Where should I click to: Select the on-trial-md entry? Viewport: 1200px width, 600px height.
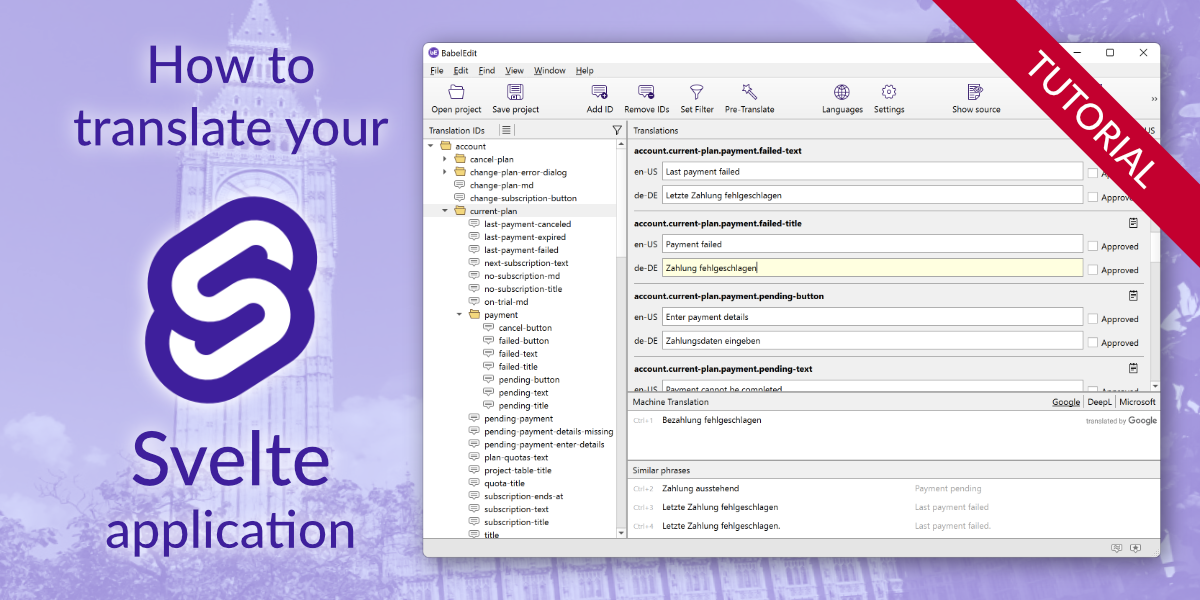tap(506, 302)
